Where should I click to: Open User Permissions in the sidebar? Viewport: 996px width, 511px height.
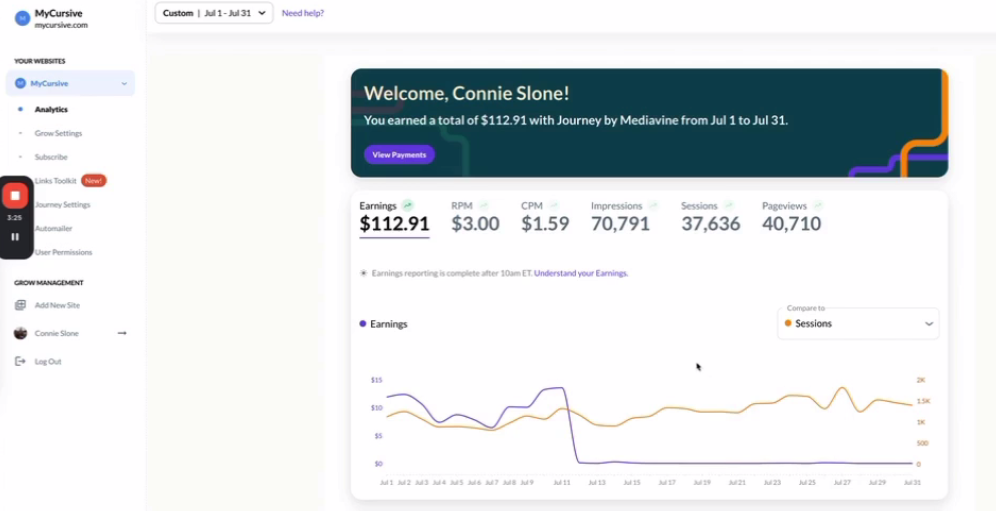(x=64, y=252)
